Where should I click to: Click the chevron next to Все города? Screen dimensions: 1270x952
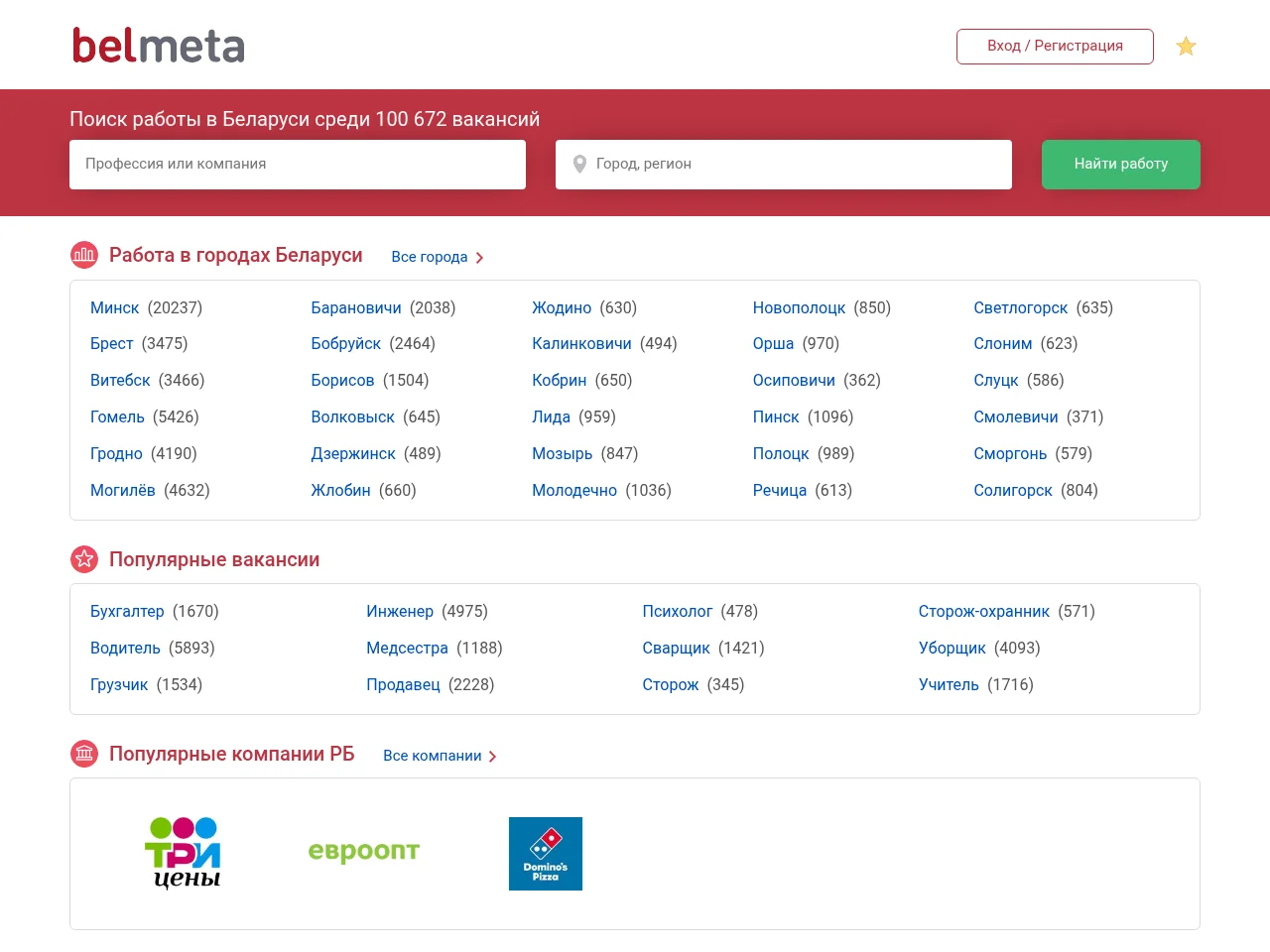click(479, 258)
